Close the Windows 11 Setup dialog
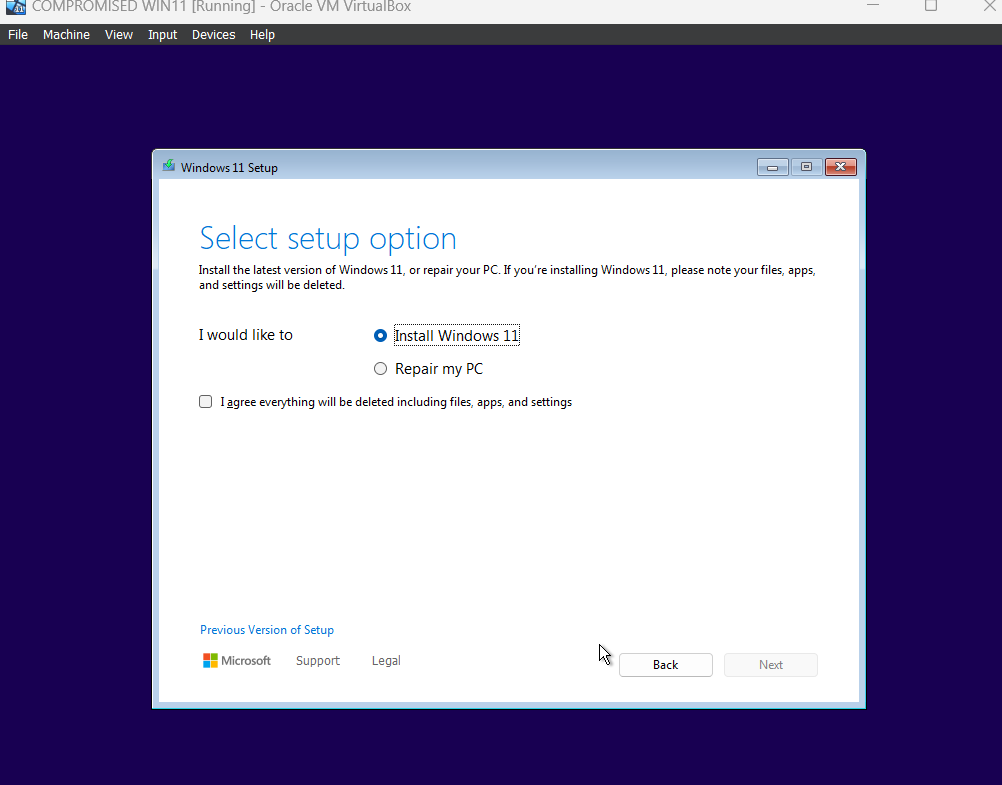Image resolution: width=1002 pixels, height=785 pixels. click(840, 167)
